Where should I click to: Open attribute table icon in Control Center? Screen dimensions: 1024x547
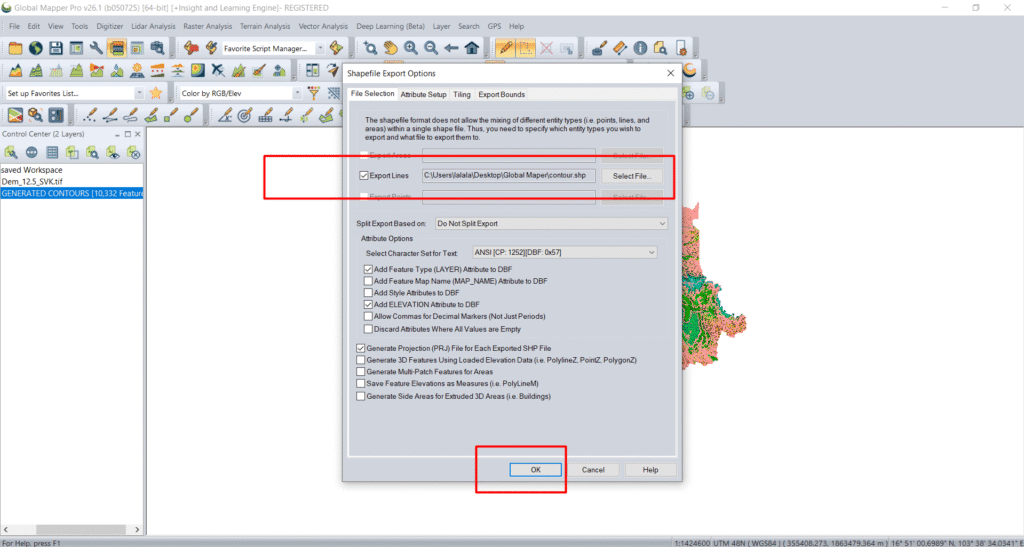pyautogui.click(x=52, y=152)
